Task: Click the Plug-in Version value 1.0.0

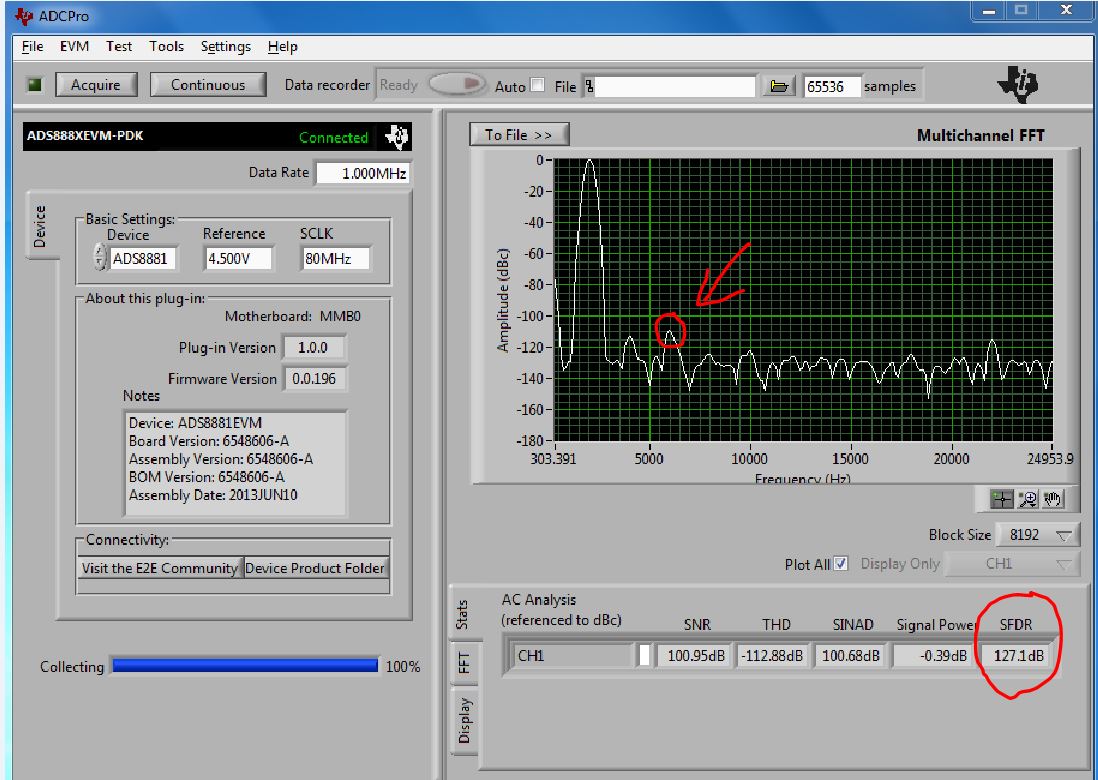Action: tap(314, 347)
